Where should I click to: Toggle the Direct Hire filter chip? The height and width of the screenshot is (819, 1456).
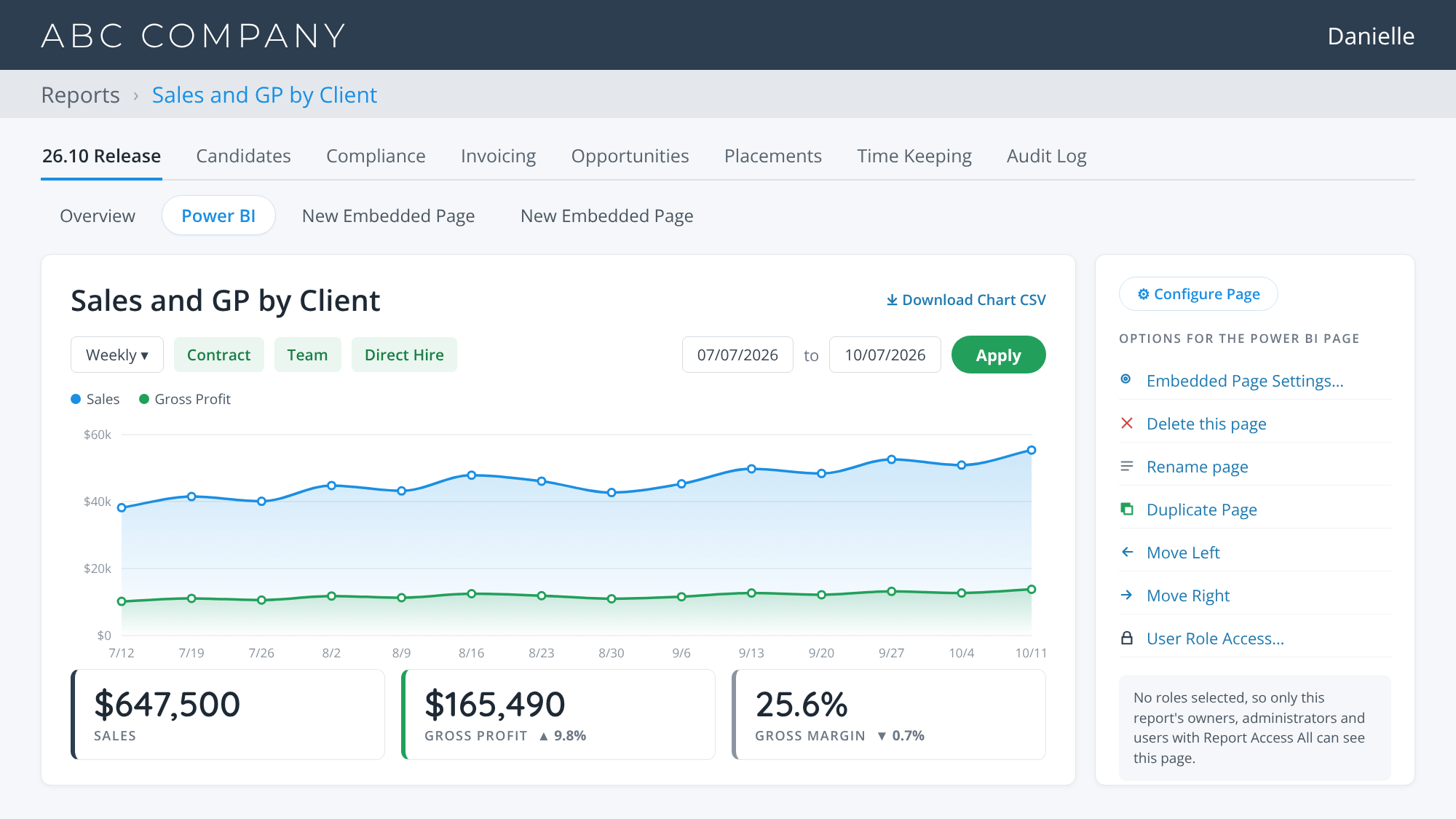pyautogui.click(x=404, y=355)
